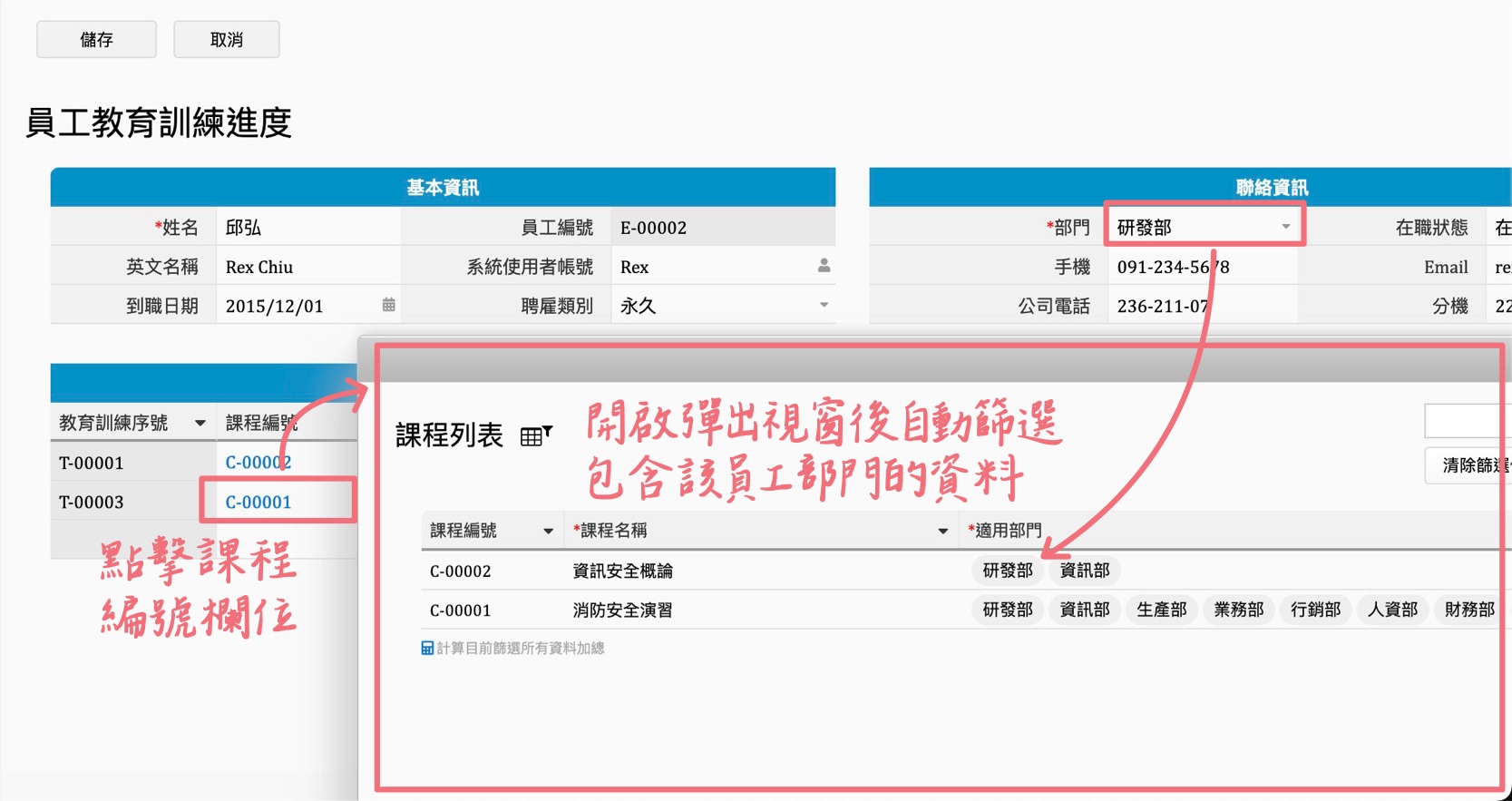Open course link C-00001 in training table
The image size is (1512, 801).
(259, 503)
